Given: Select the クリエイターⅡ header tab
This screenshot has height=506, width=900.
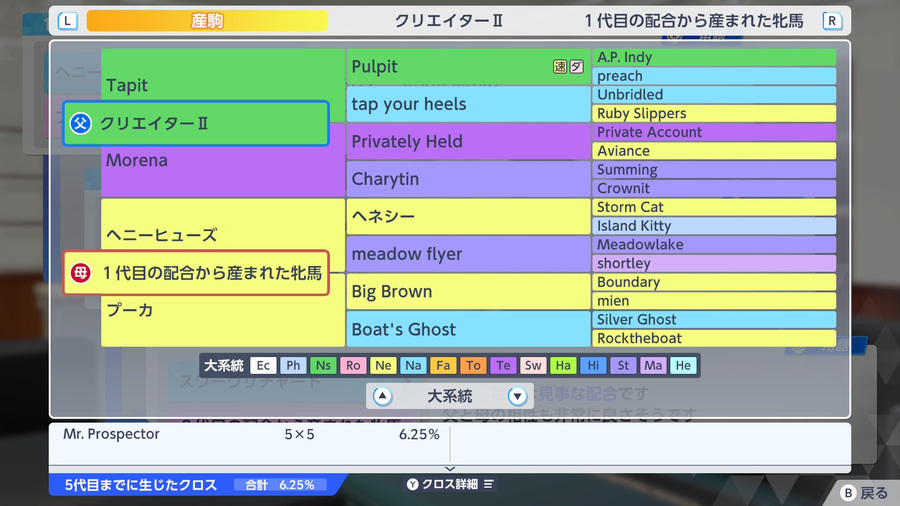Looking at the screenshot, I should coord(449,21).
